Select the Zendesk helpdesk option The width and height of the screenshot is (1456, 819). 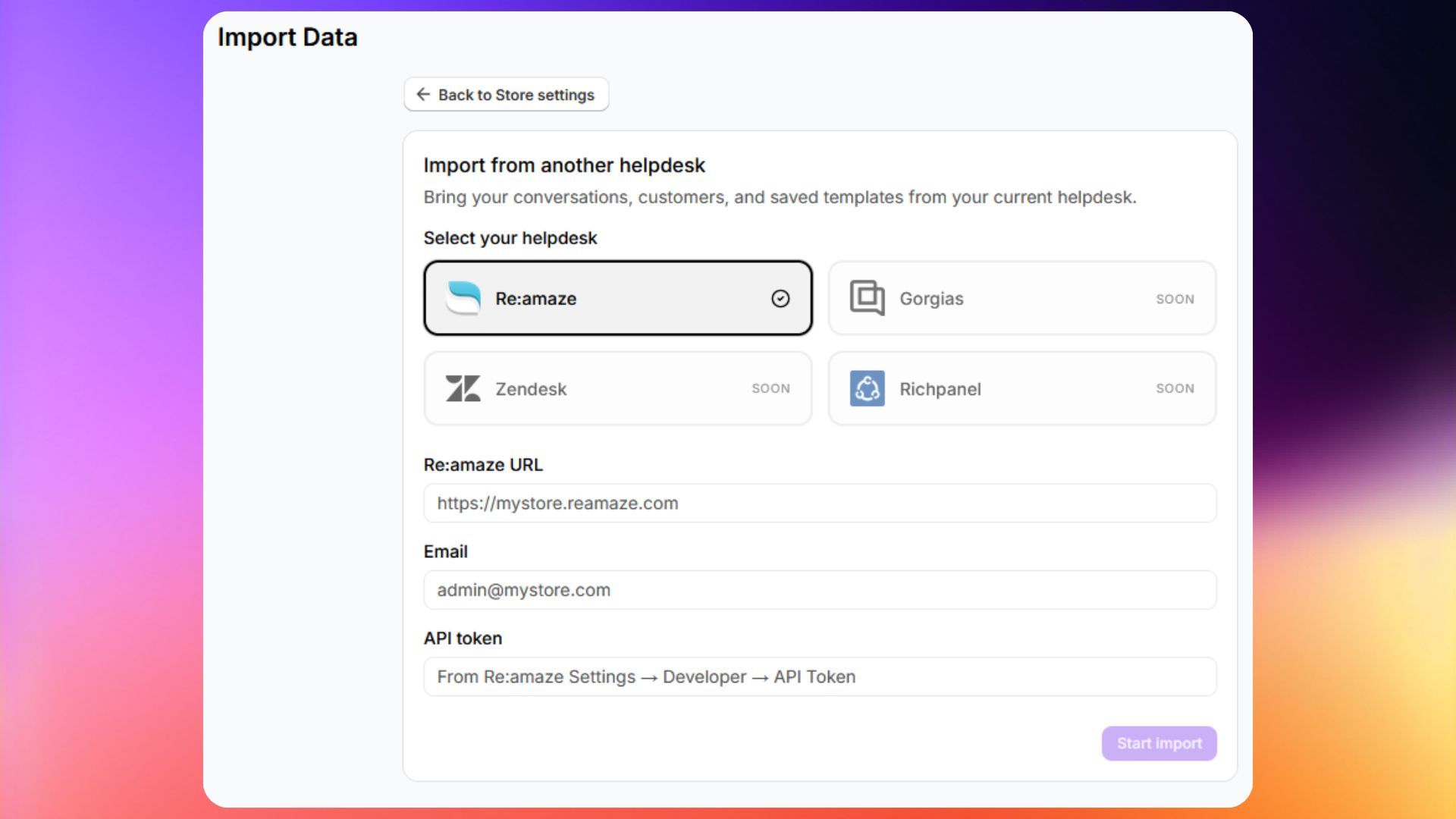coord(618,388)
